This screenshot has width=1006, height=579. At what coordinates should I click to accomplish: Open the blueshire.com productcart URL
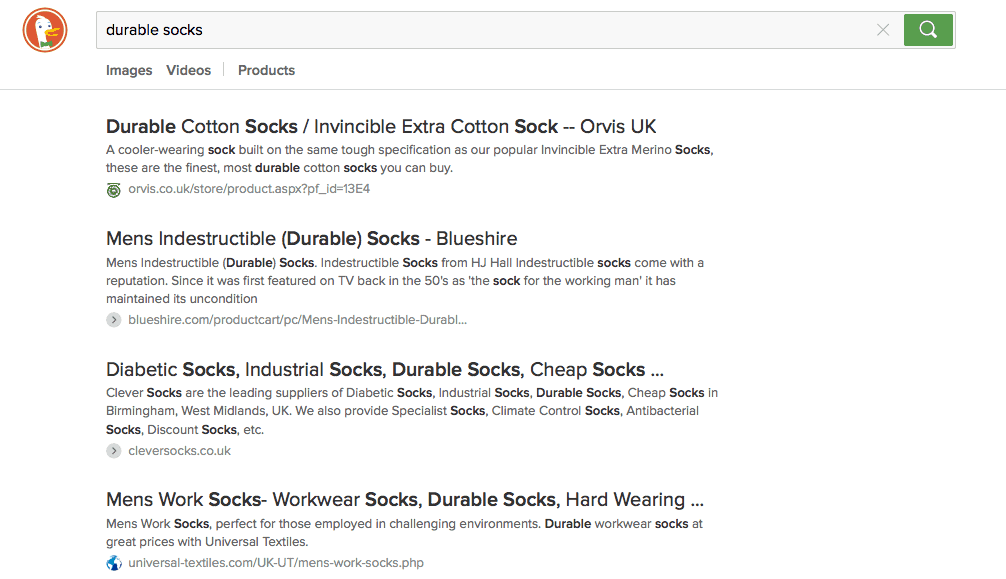click(297, 320)
